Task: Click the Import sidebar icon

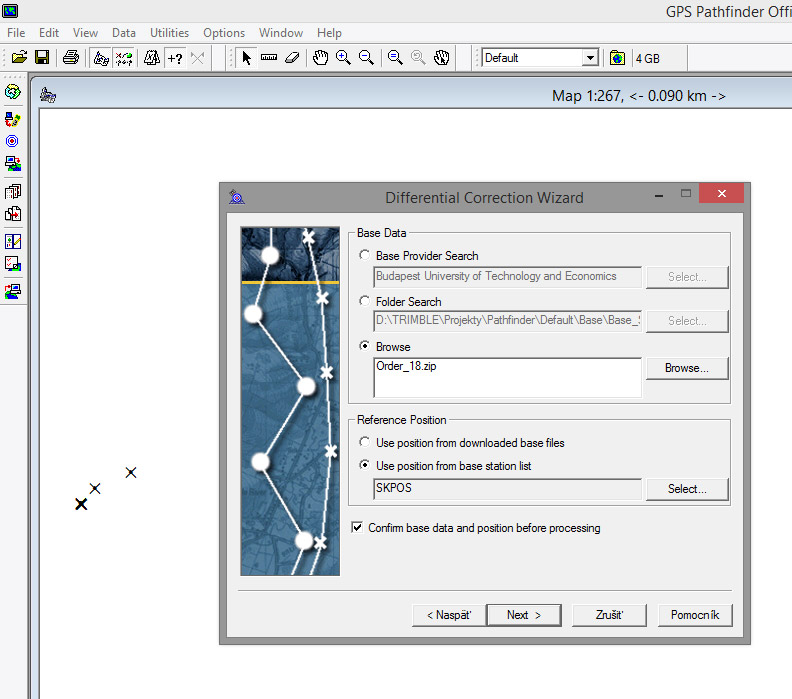Action: pyautogui.click(x=13, y=163)
